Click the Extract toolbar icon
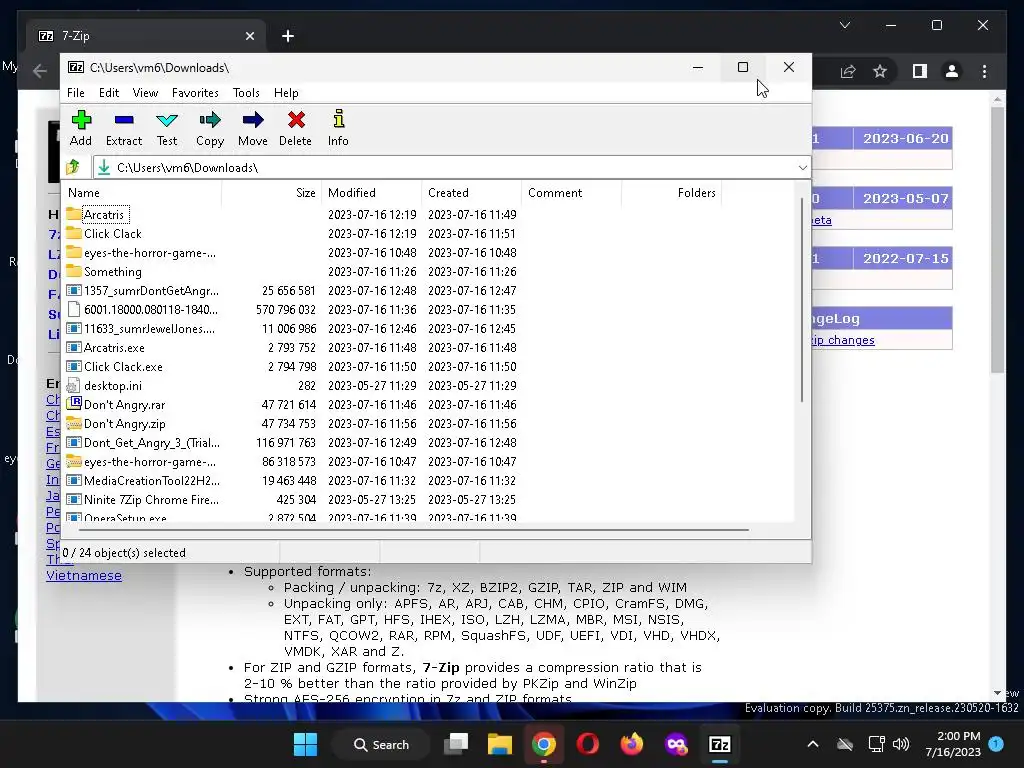 point(123,120)
